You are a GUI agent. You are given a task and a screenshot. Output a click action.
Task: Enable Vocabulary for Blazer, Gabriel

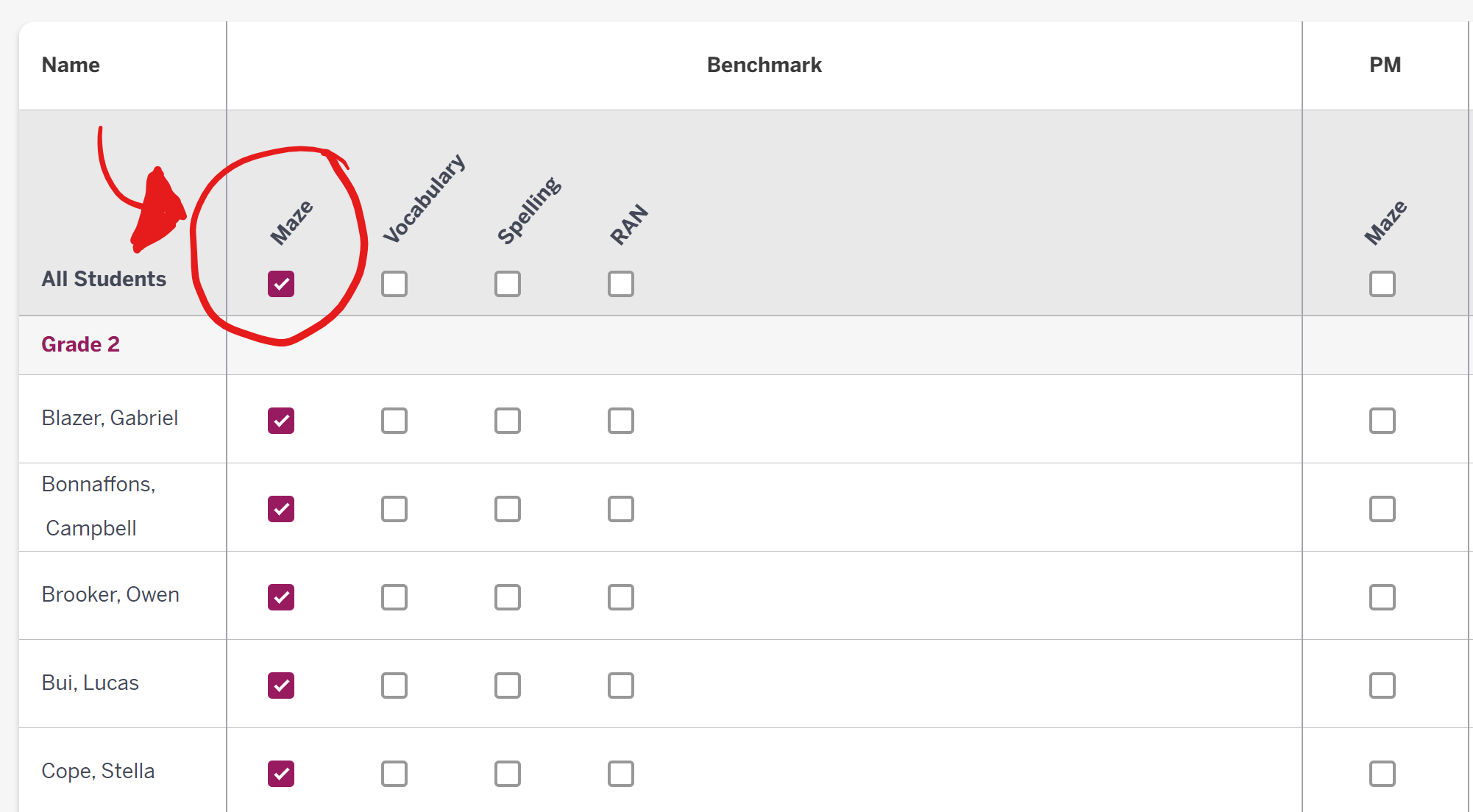click(x=394, y=420)
